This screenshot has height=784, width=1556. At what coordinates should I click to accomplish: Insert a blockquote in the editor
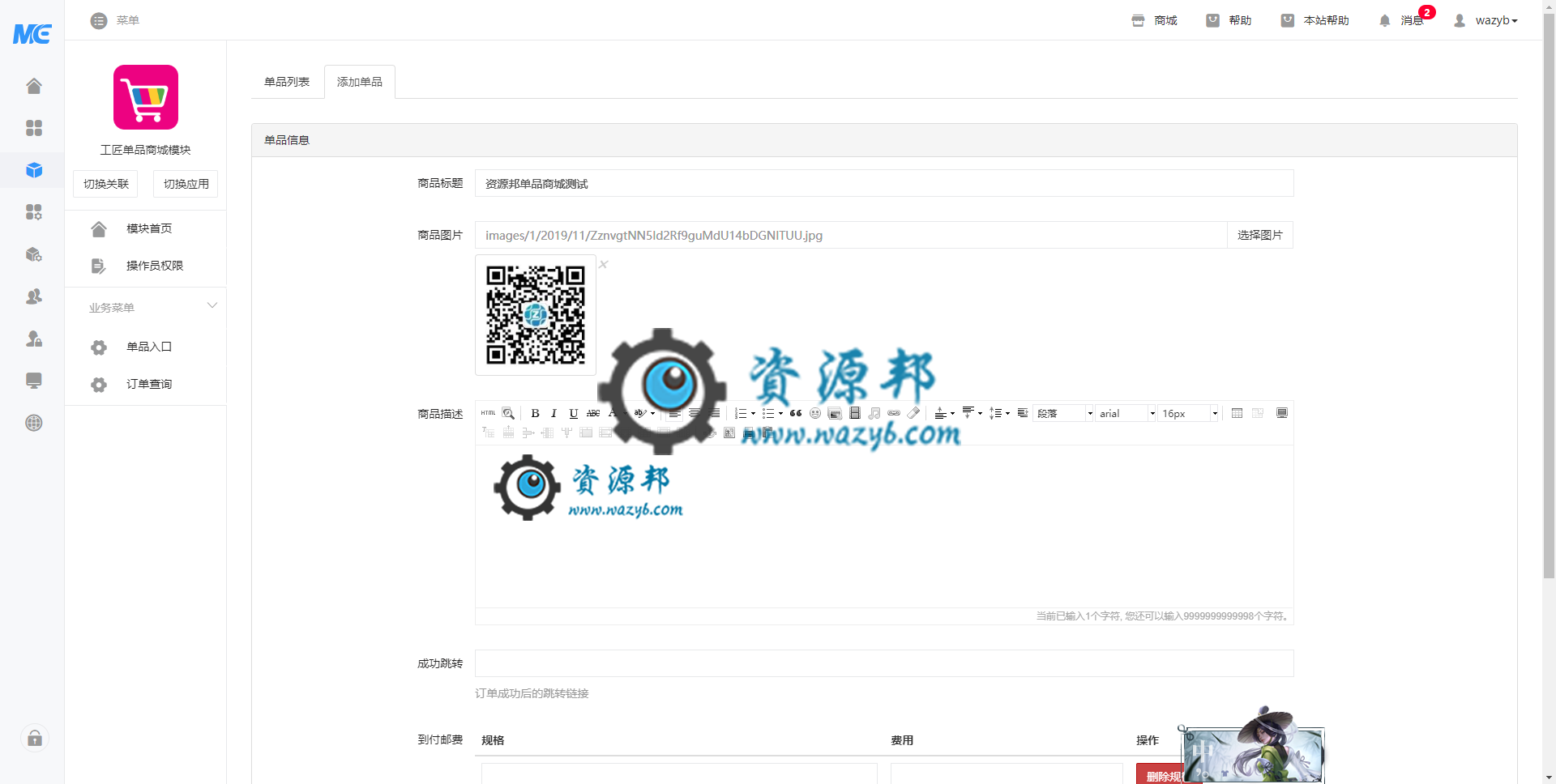pyautogui.click(x=796, y=413)
